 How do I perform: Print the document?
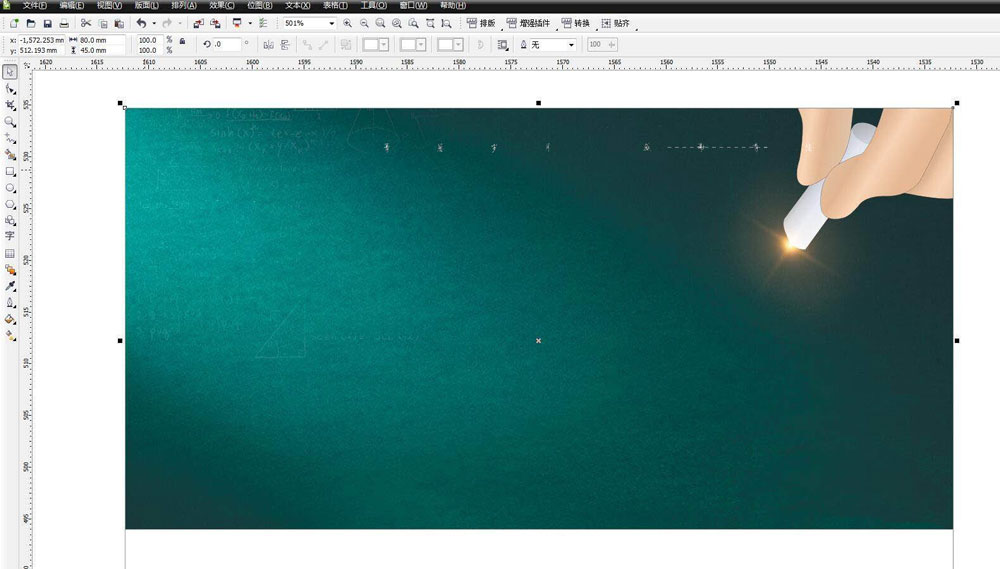pos(64,24)
